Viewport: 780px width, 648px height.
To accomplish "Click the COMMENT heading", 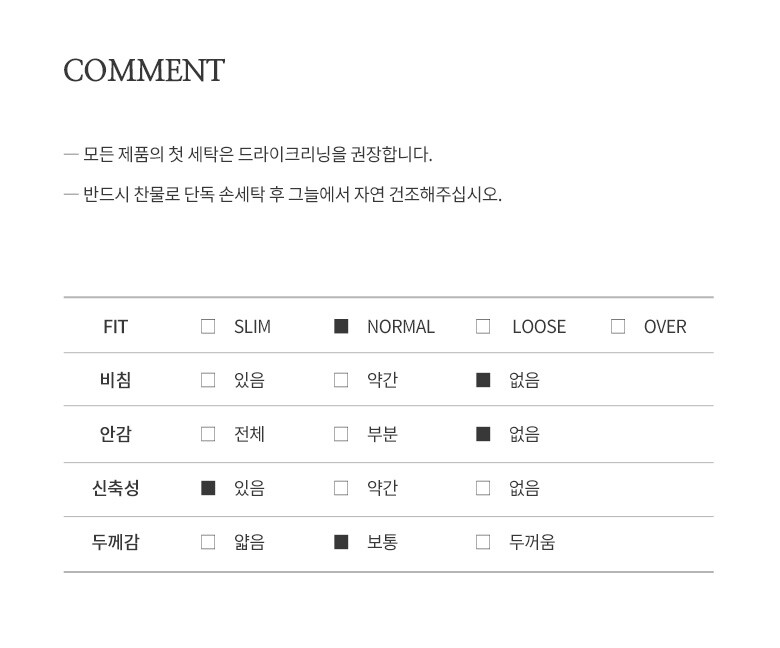I will (144, 71).
